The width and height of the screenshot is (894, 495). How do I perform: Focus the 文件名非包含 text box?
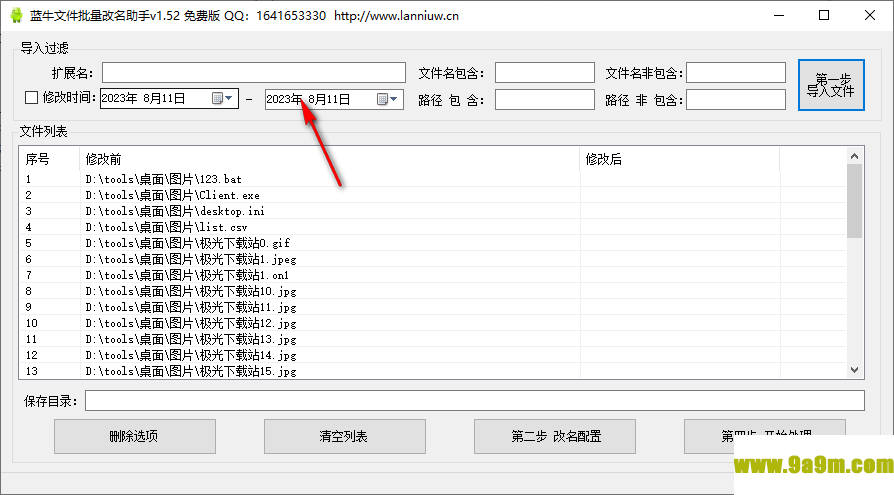click(735, 73)
